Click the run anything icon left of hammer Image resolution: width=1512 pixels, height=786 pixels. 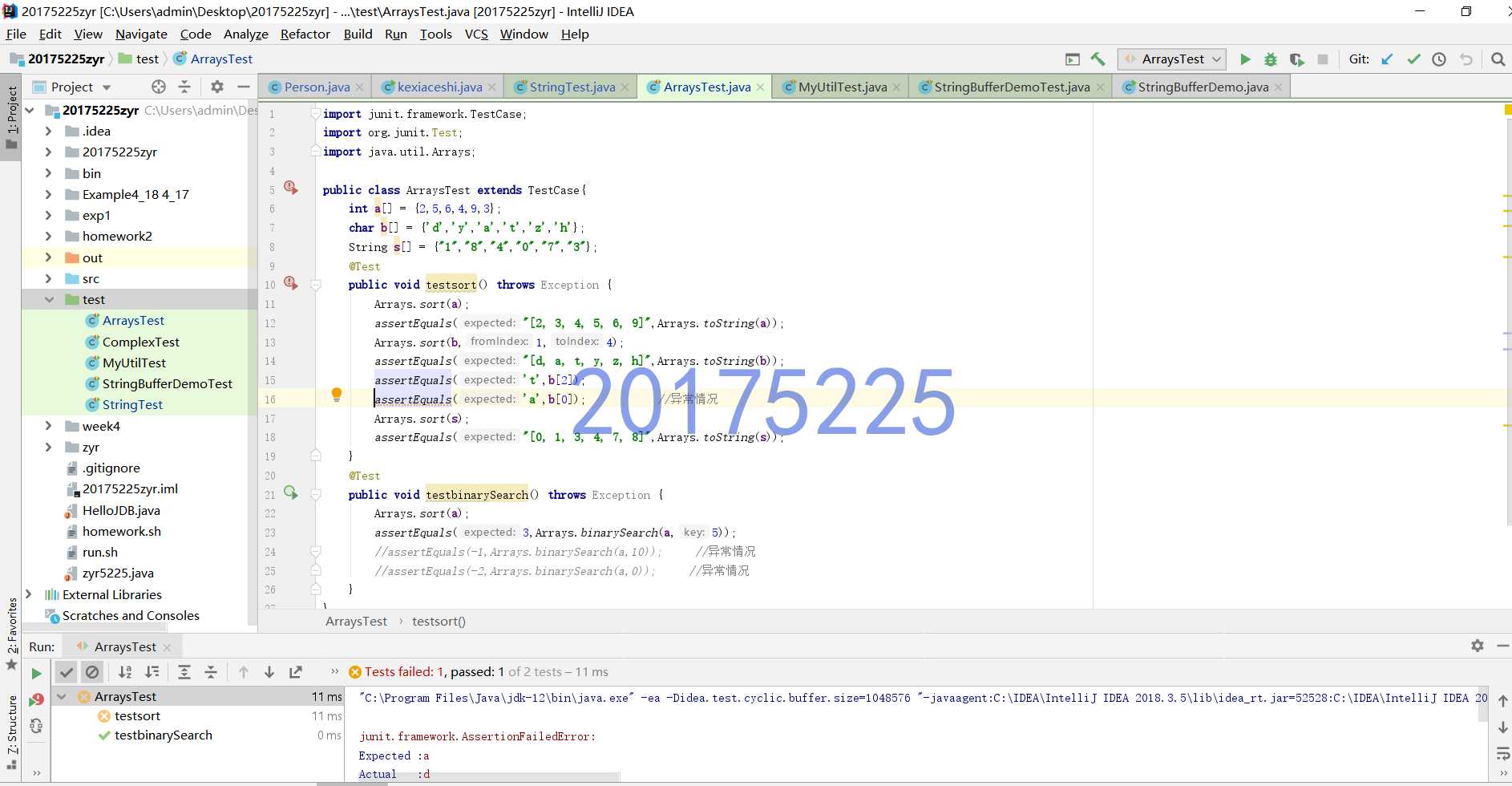coord(1073,59)
